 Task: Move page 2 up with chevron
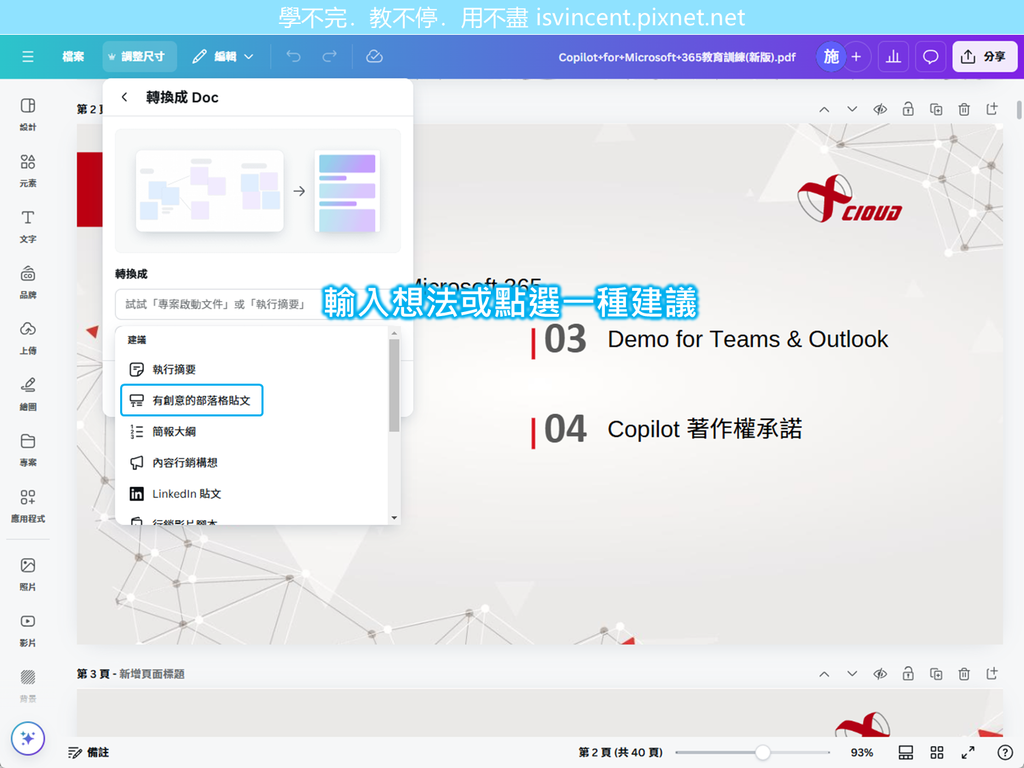[824, 109]
